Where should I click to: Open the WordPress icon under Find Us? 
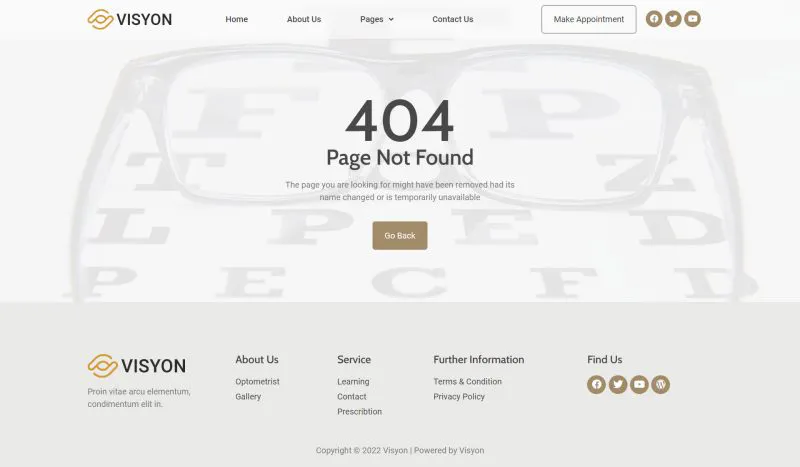click(661, 384)
